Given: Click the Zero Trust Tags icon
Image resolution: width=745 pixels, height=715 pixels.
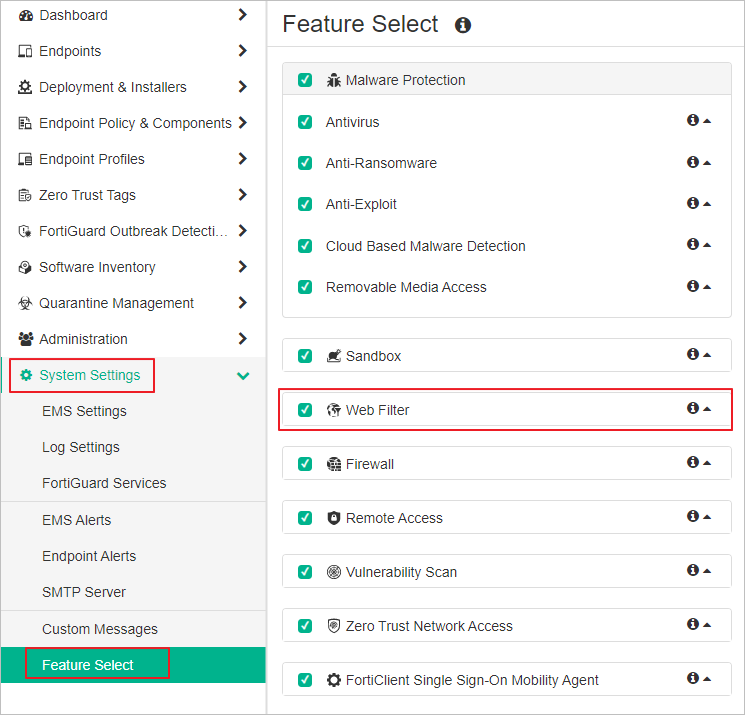Looking at the screenshot, I should [x=25, y=195].
